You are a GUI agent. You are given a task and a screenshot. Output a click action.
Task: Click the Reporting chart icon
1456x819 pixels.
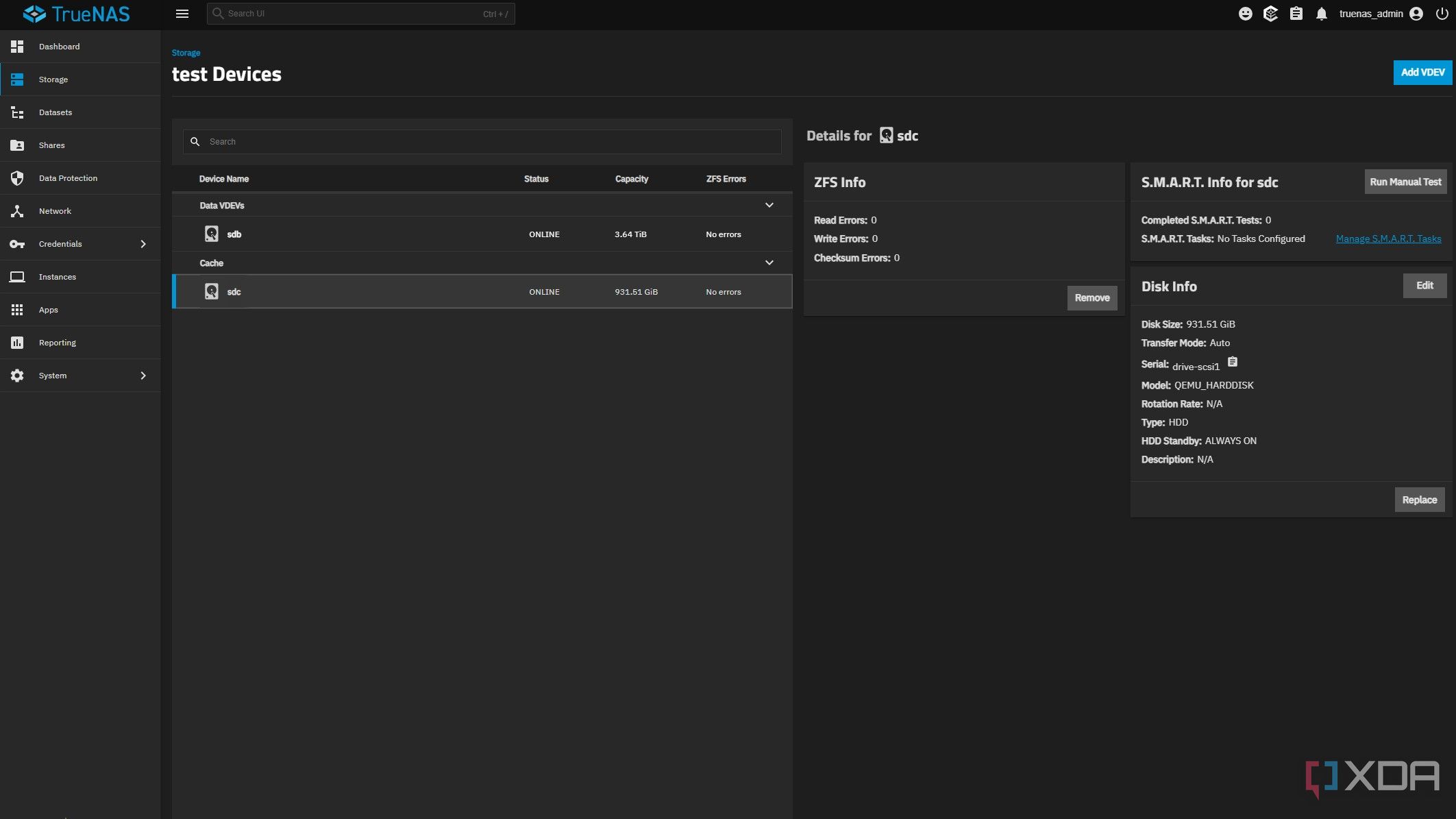click(17, 343)
